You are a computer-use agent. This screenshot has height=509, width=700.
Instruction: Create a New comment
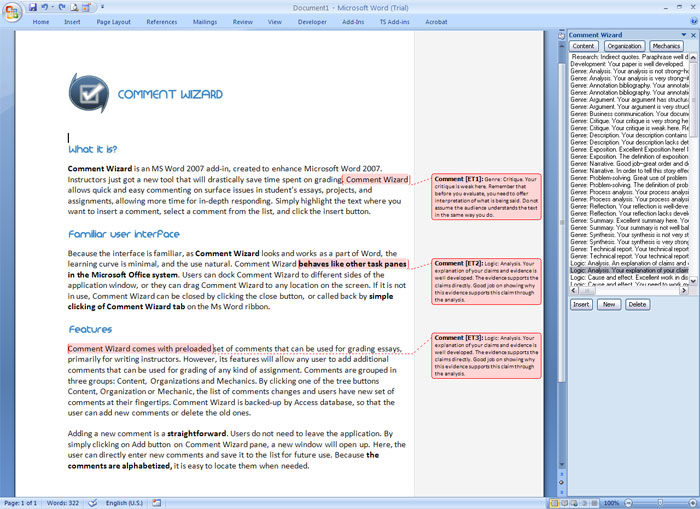pos(609,305)
